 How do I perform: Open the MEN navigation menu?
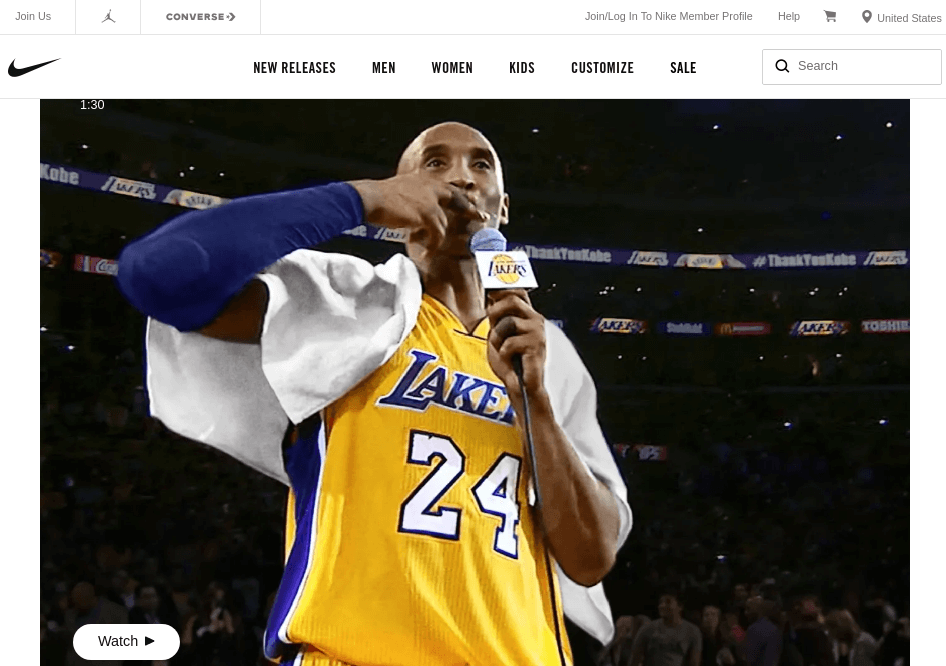(383, 67)
